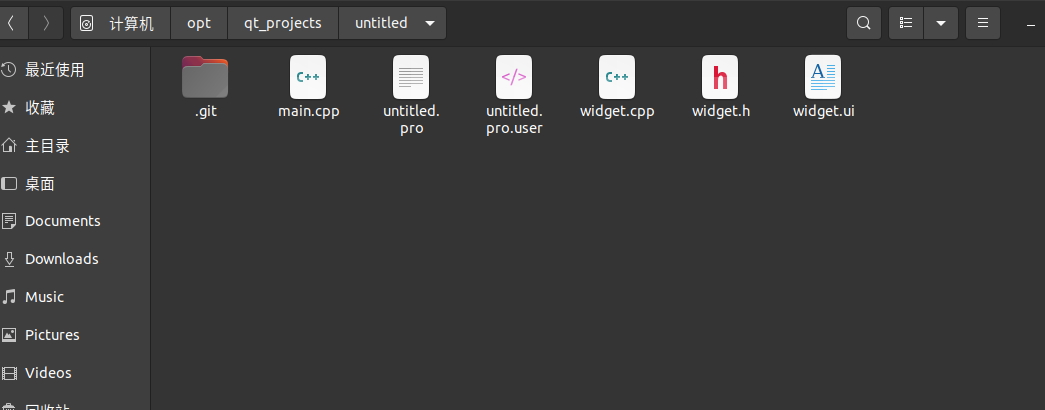1045x410 pixels.
Task: Click the 桌面 desktop icon
Action: pyautogui.click(x=9, y=183)
